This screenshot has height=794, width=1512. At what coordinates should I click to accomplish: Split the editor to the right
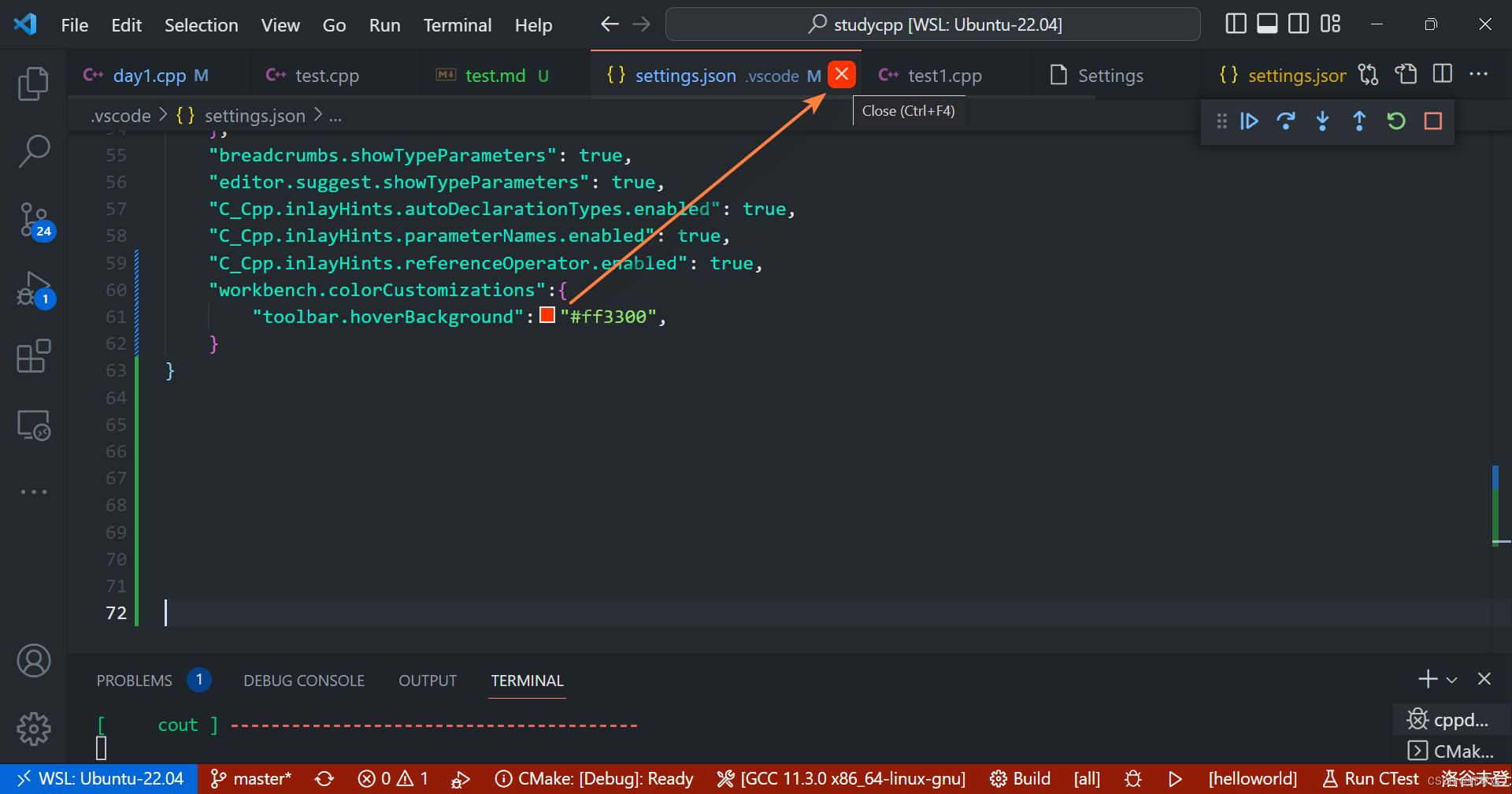tap(1443, 75)
